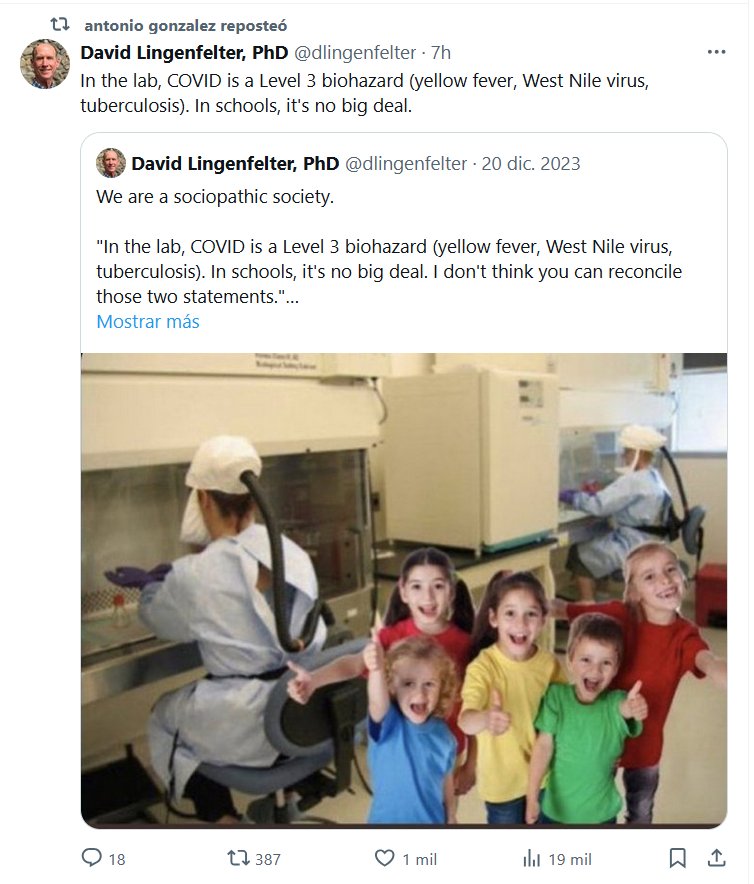Click the reply comment icon
The width and height of the screenshot is (754, 884).
[92, 858]
